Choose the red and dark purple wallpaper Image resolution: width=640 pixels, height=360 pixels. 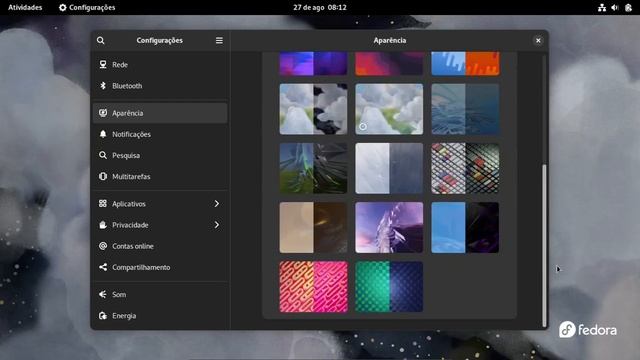coord(389,64)
